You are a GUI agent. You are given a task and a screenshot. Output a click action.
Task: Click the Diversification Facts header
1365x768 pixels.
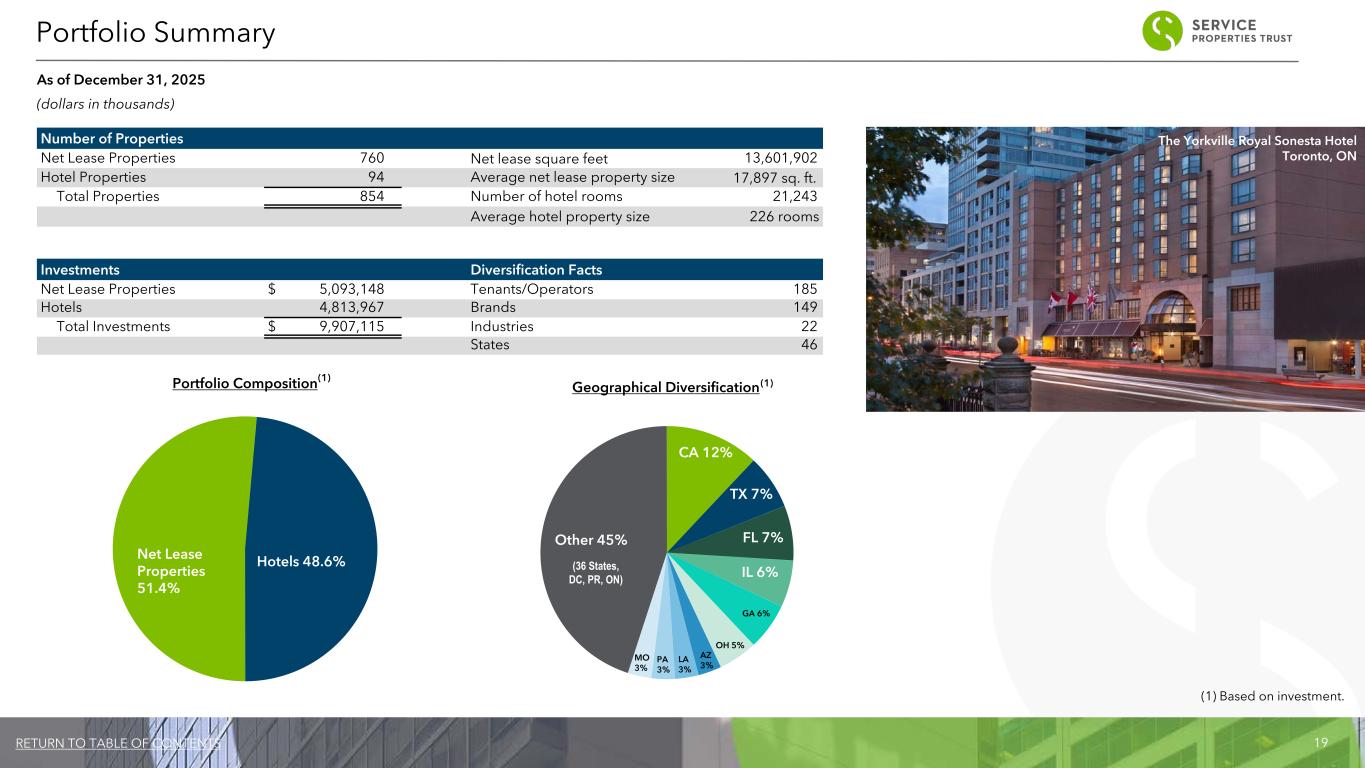point(536,270)
